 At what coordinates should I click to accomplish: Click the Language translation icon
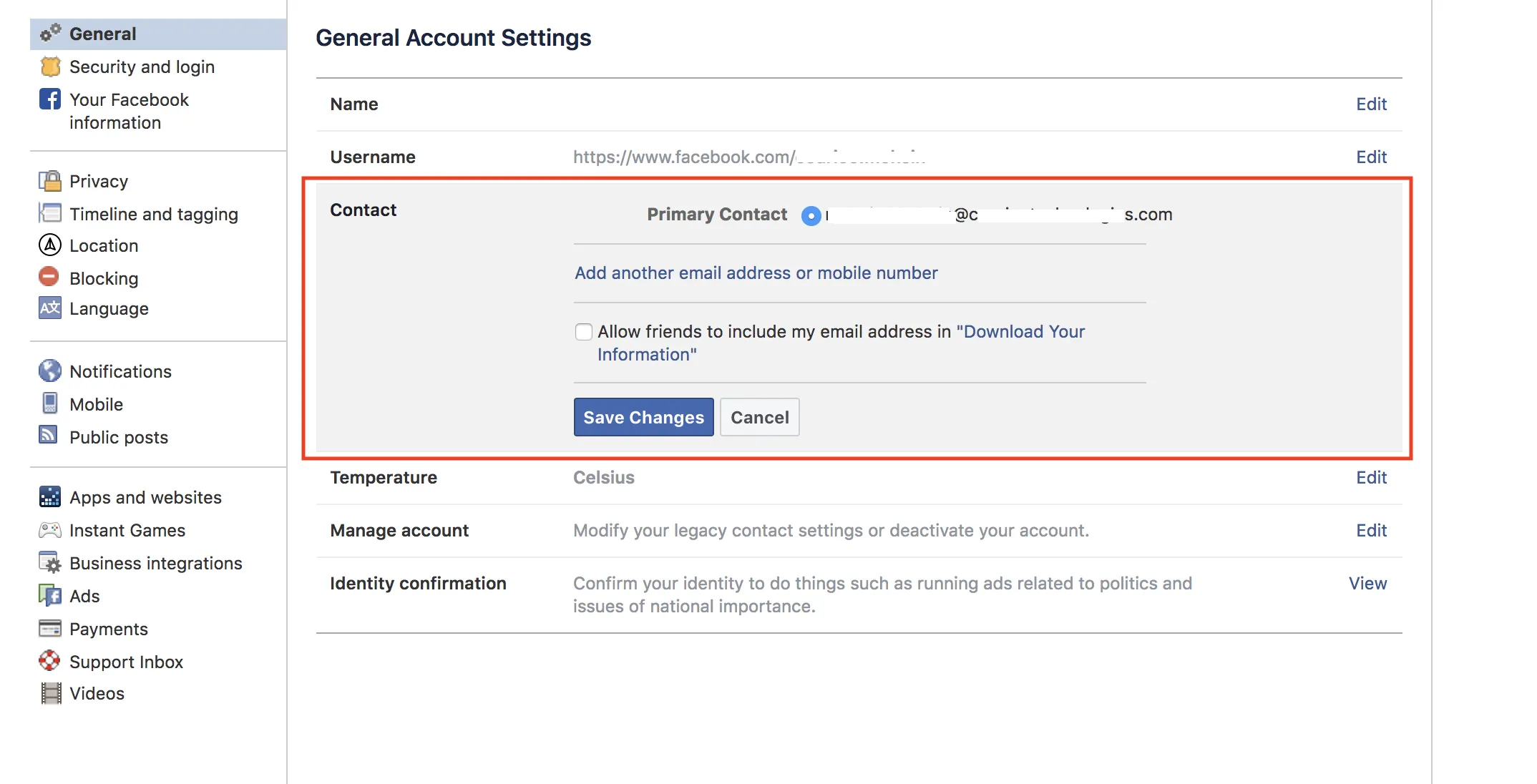[49, 308]
